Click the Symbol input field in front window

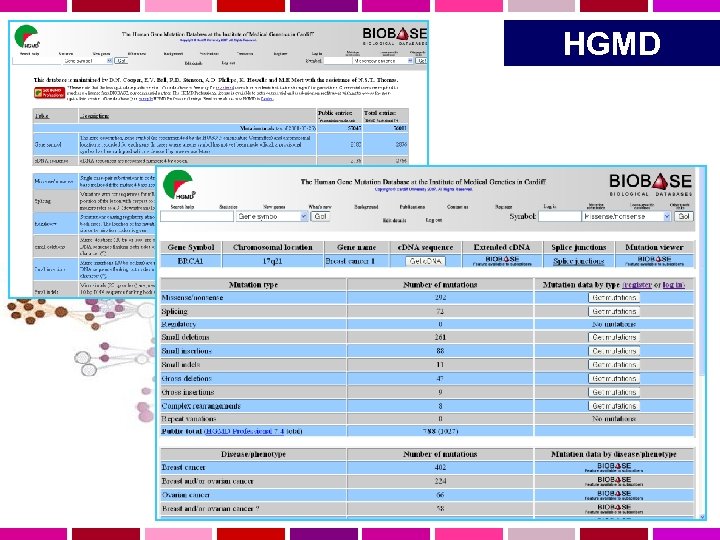pyautogui.click(x=559, y=216)
